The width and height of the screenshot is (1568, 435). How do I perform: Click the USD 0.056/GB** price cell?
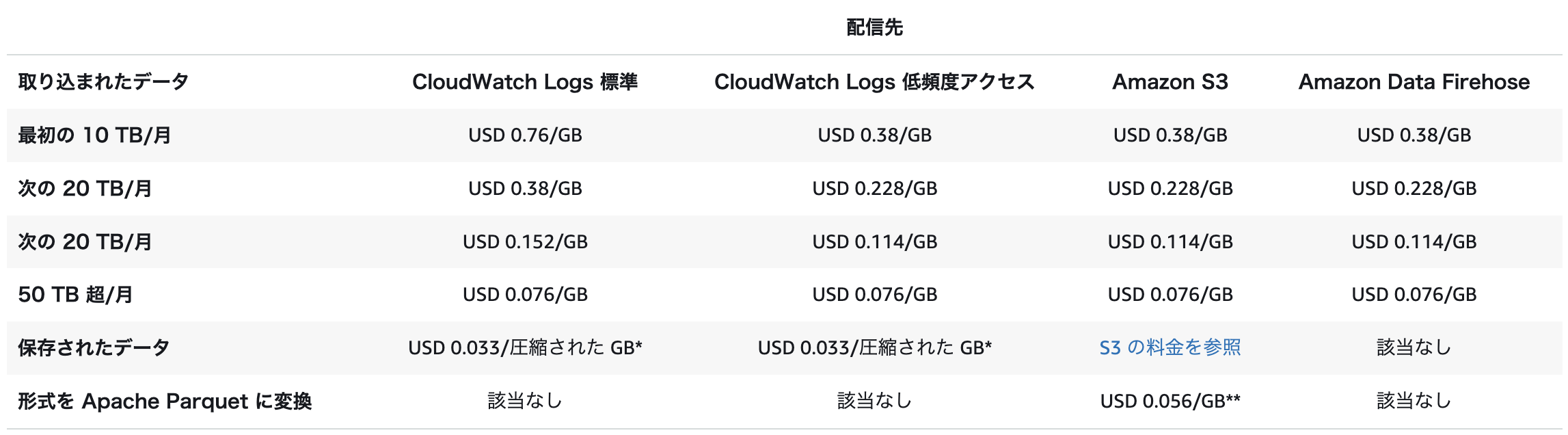pyautogui.click(x=1170, y=401)
